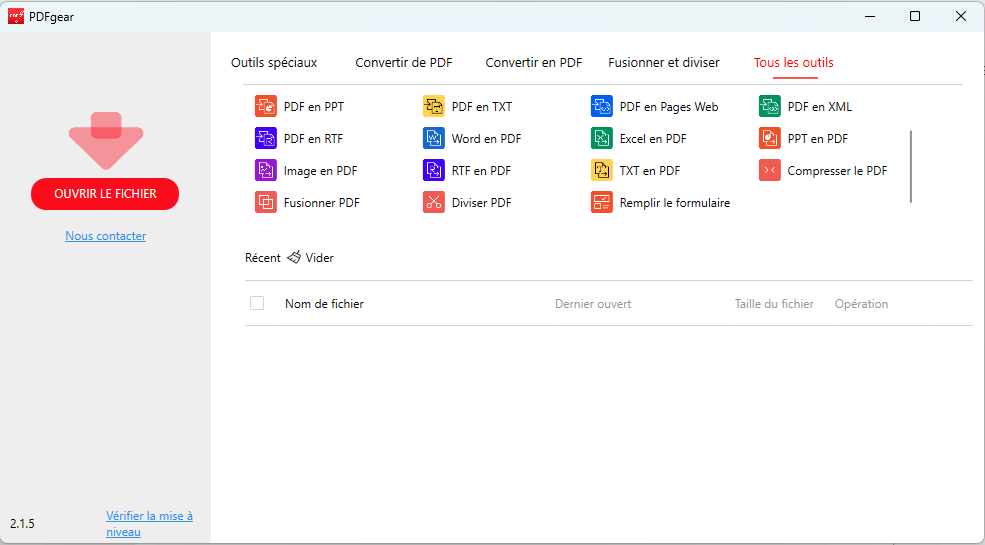Click the Diviser PDF label
The width and height of the screenshot is (985, 545).
point(481,203)
